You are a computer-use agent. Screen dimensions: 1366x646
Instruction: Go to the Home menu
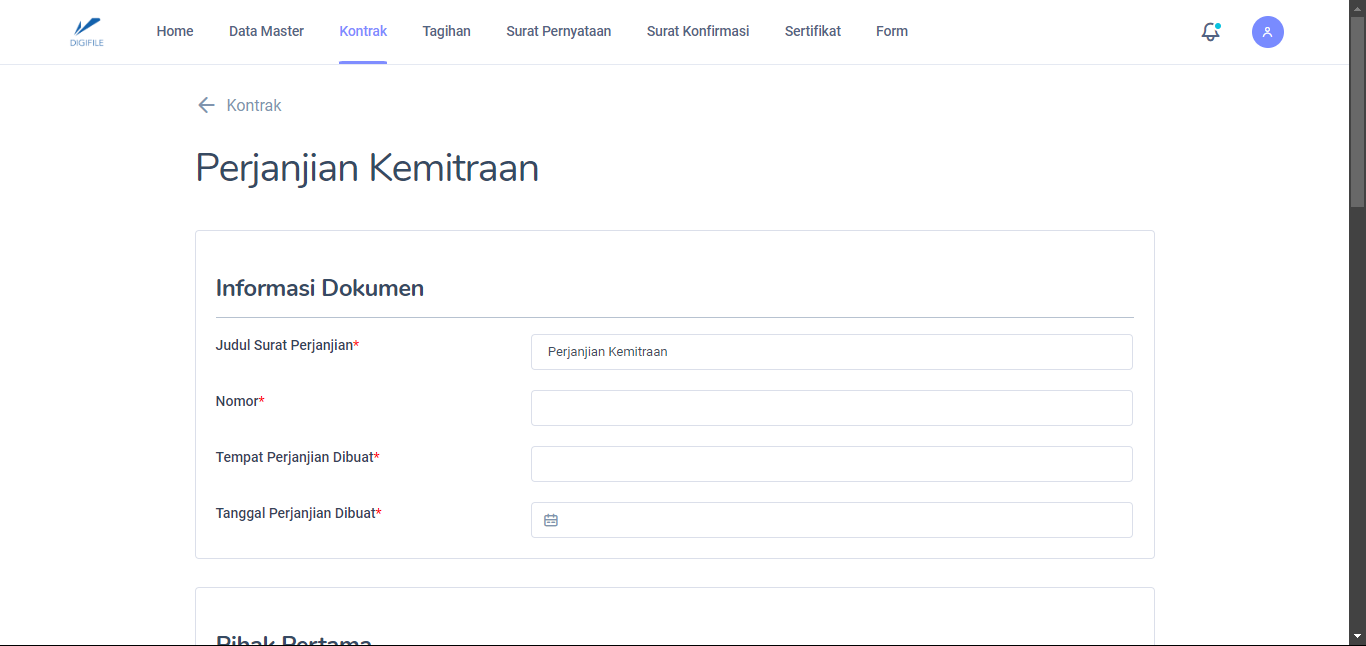(x=175, y=31)
